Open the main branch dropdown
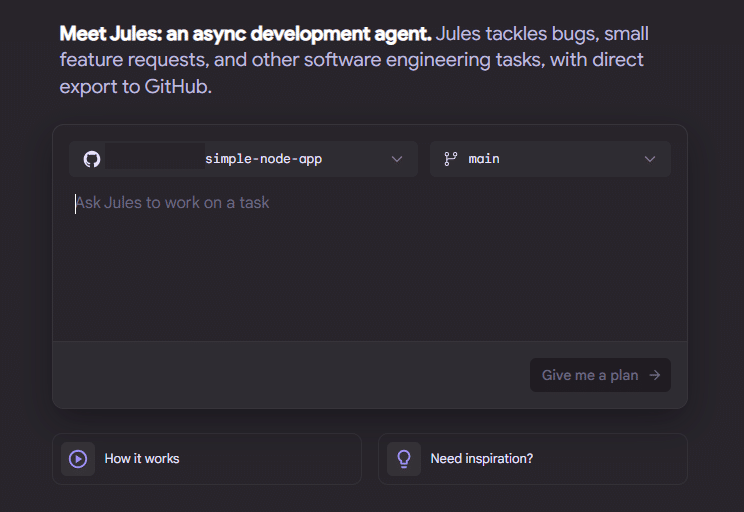 point(550,159)
